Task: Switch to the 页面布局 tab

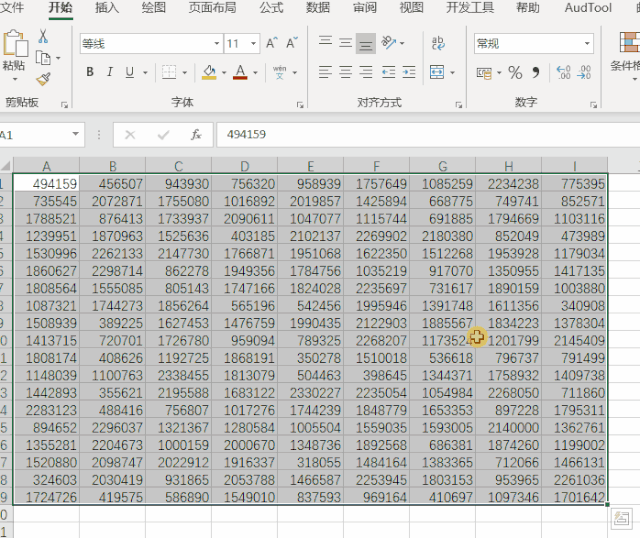Action: coord(212,8)
